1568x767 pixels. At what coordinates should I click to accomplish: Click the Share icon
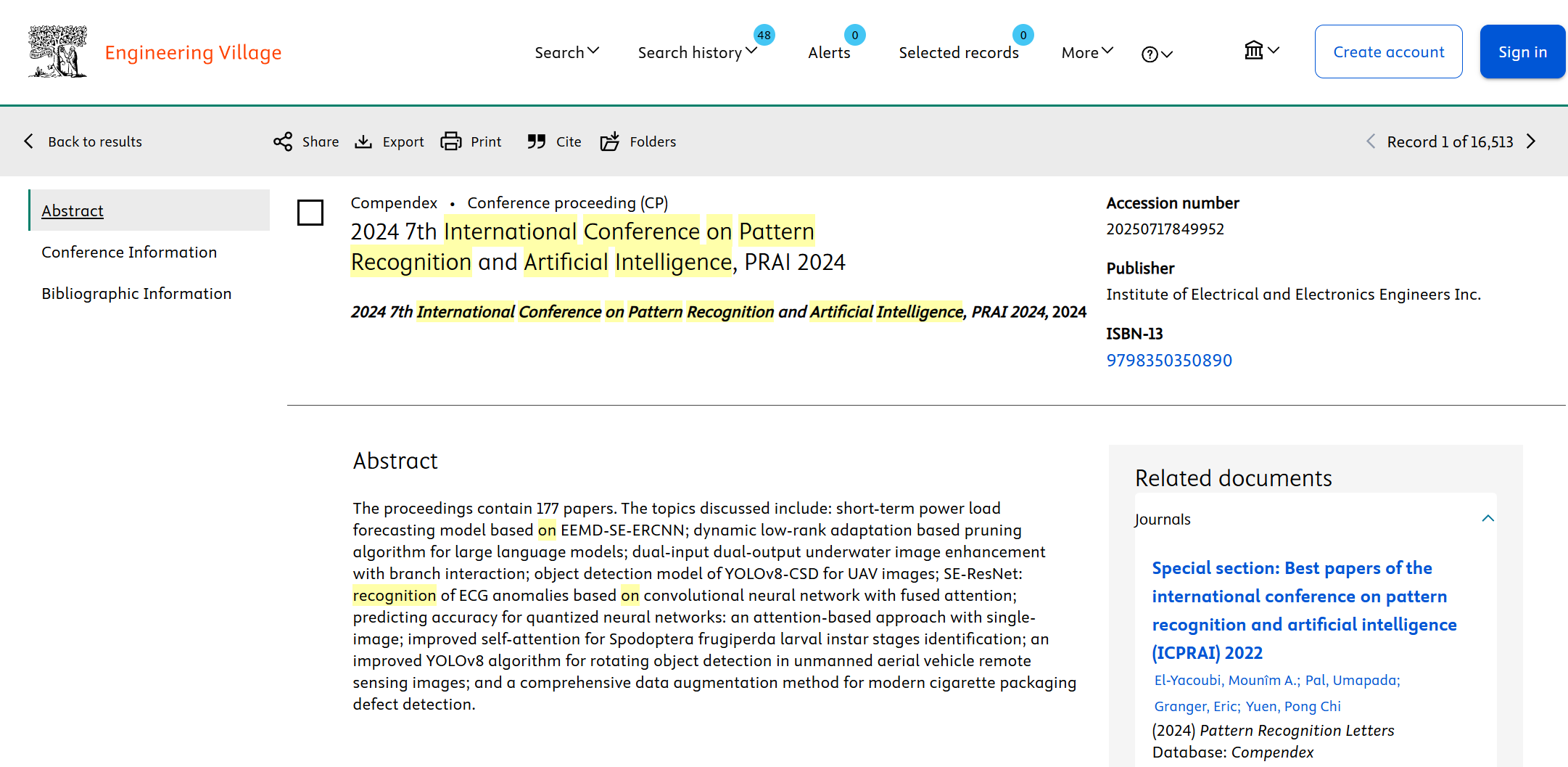(x=283, y=141)
